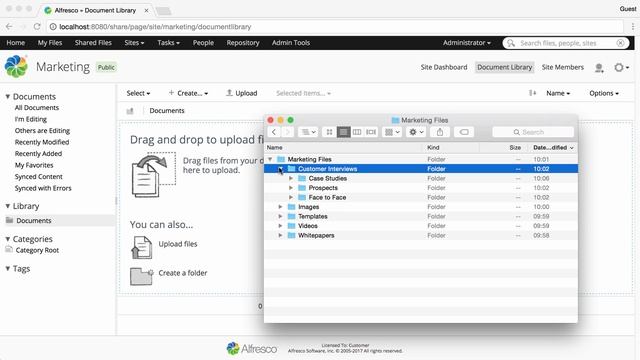
Task: Switch Finder to column view
Action: coord(357,132)
